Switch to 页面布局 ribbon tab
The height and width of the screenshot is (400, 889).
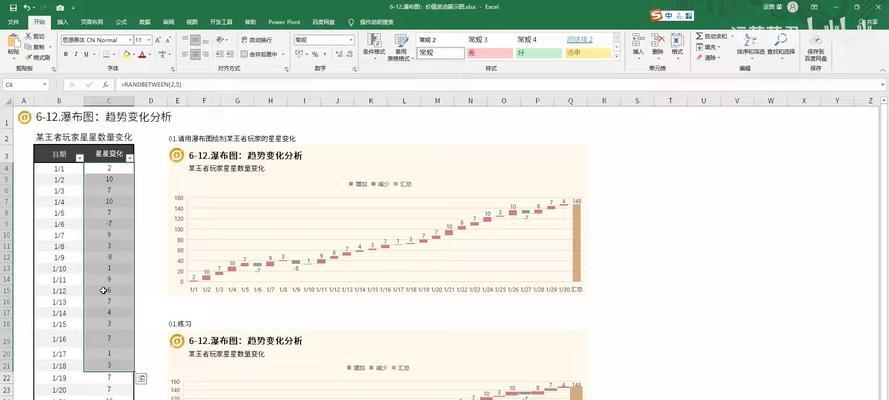(92, 22)
